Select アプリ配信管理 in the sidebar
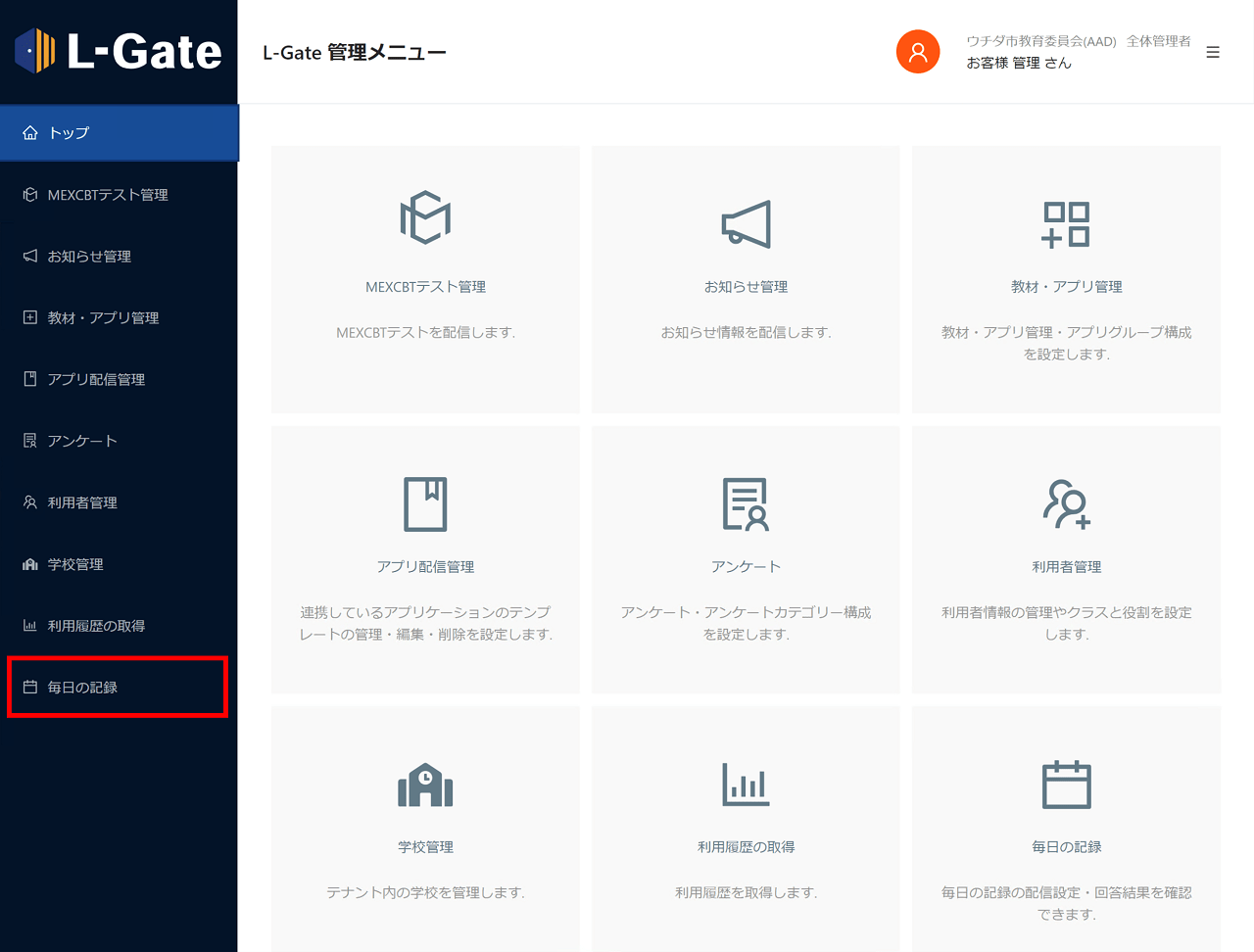 119,379
